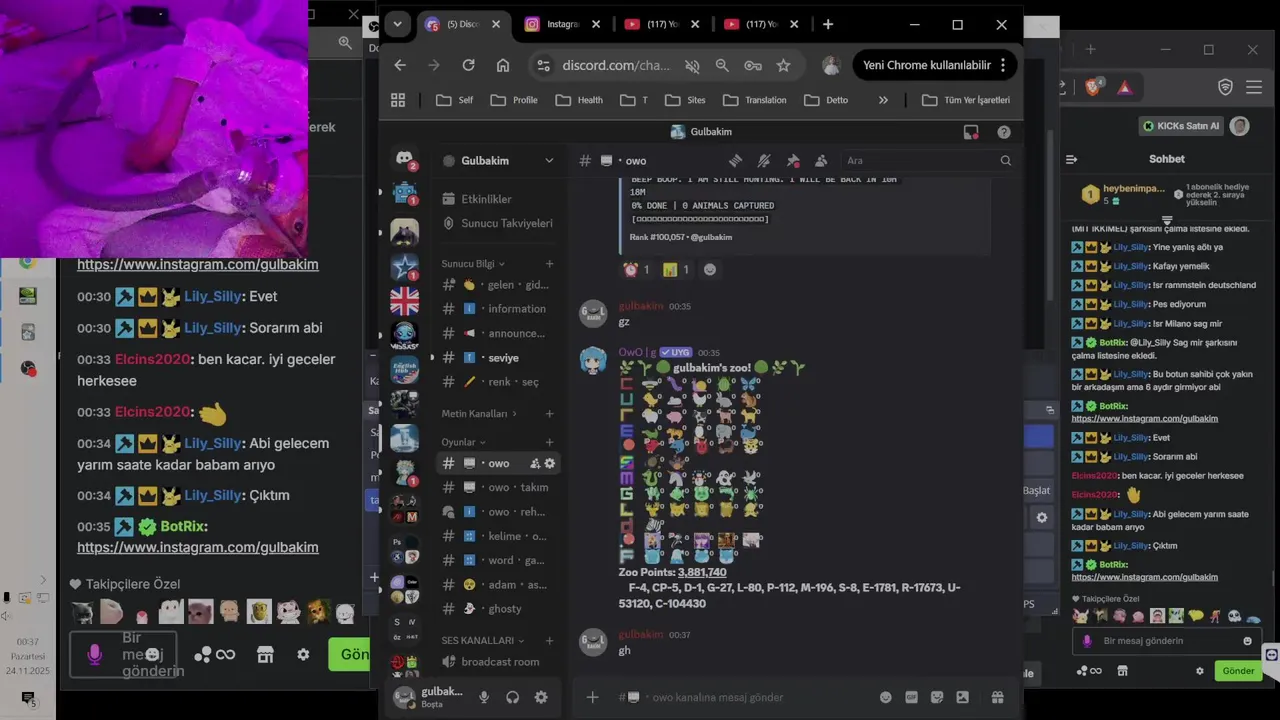Open Chrome apps grid icon in bookmarks bar
Screen dimensions: 1280x720
[398, 100]
